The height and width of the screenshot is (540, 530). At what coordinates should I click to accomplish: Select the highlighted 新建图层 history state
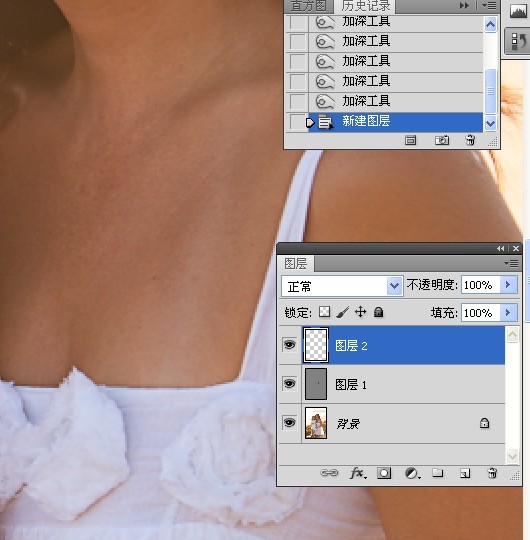coord(395,122)
